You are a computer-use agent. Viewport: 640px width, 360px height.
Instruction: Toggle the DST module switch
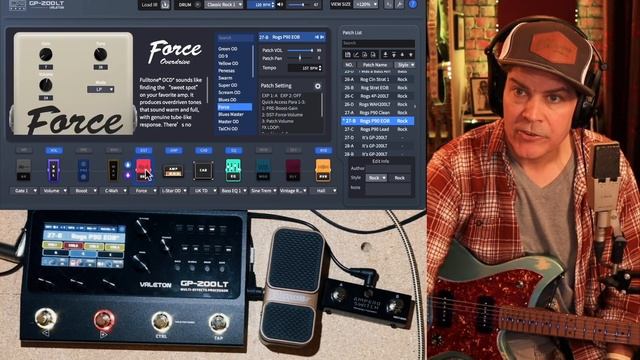(144, 150)
